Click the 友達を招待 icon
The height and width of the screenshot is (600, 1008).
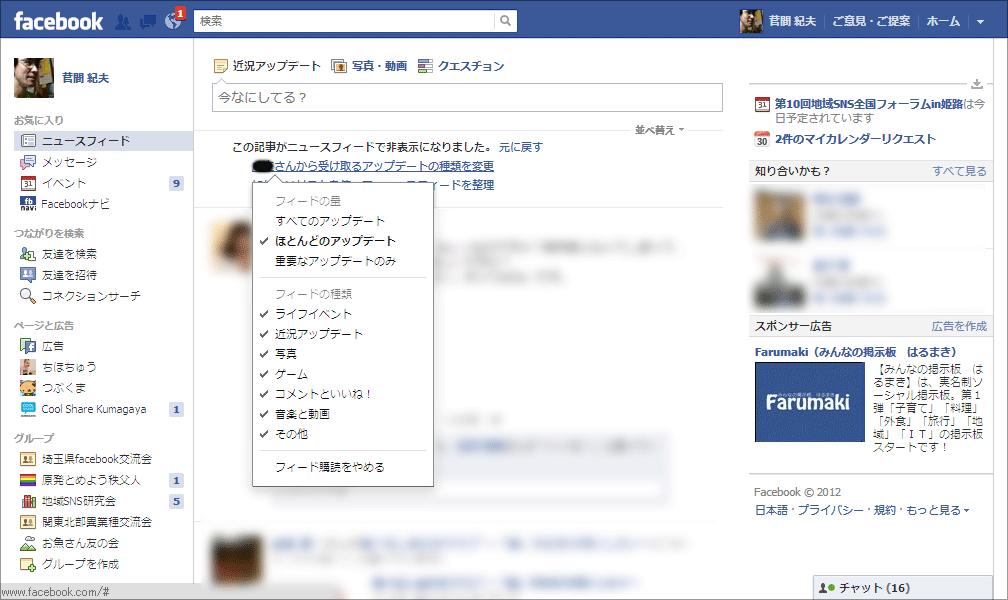tap(28, 275)
